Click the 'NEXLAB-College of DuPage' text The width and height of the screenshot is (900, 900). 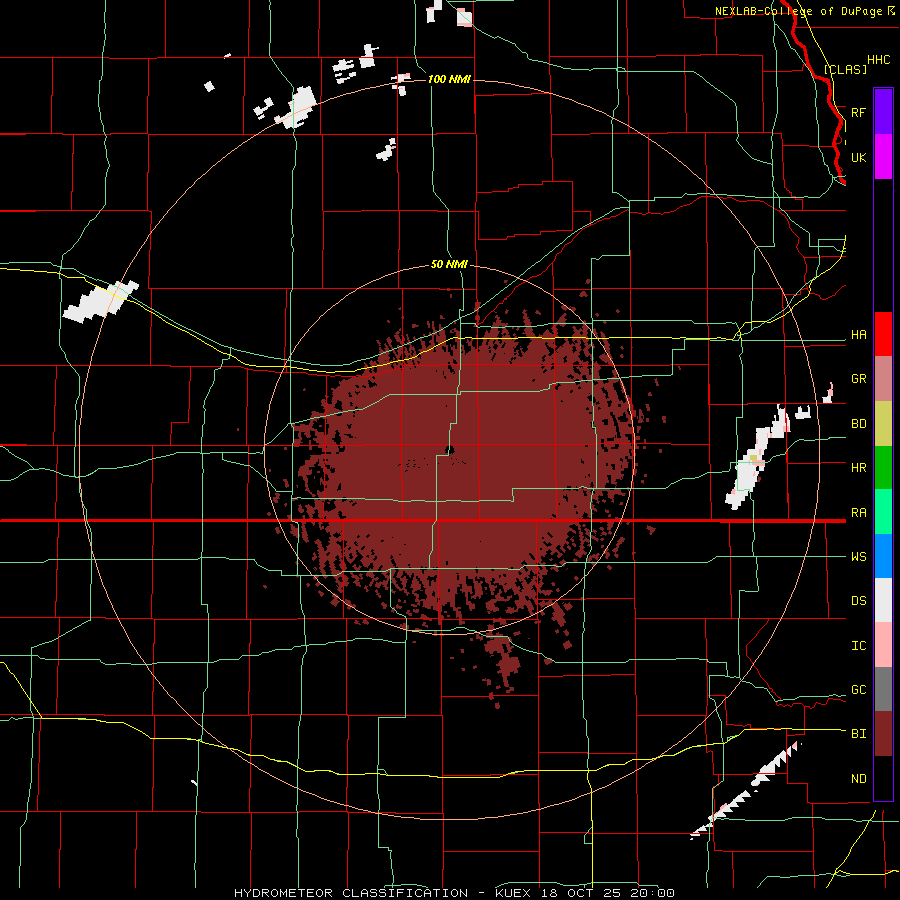(798, 11)
